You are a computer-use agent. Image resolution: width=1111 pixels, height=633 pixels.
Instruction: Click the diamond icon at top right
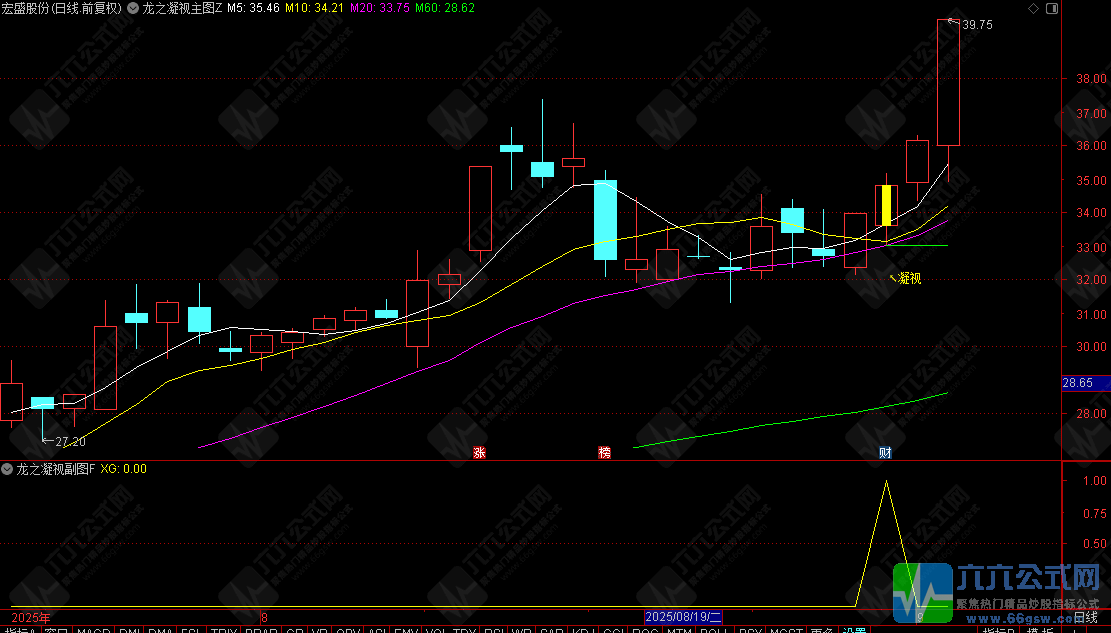coord(1033,9)
